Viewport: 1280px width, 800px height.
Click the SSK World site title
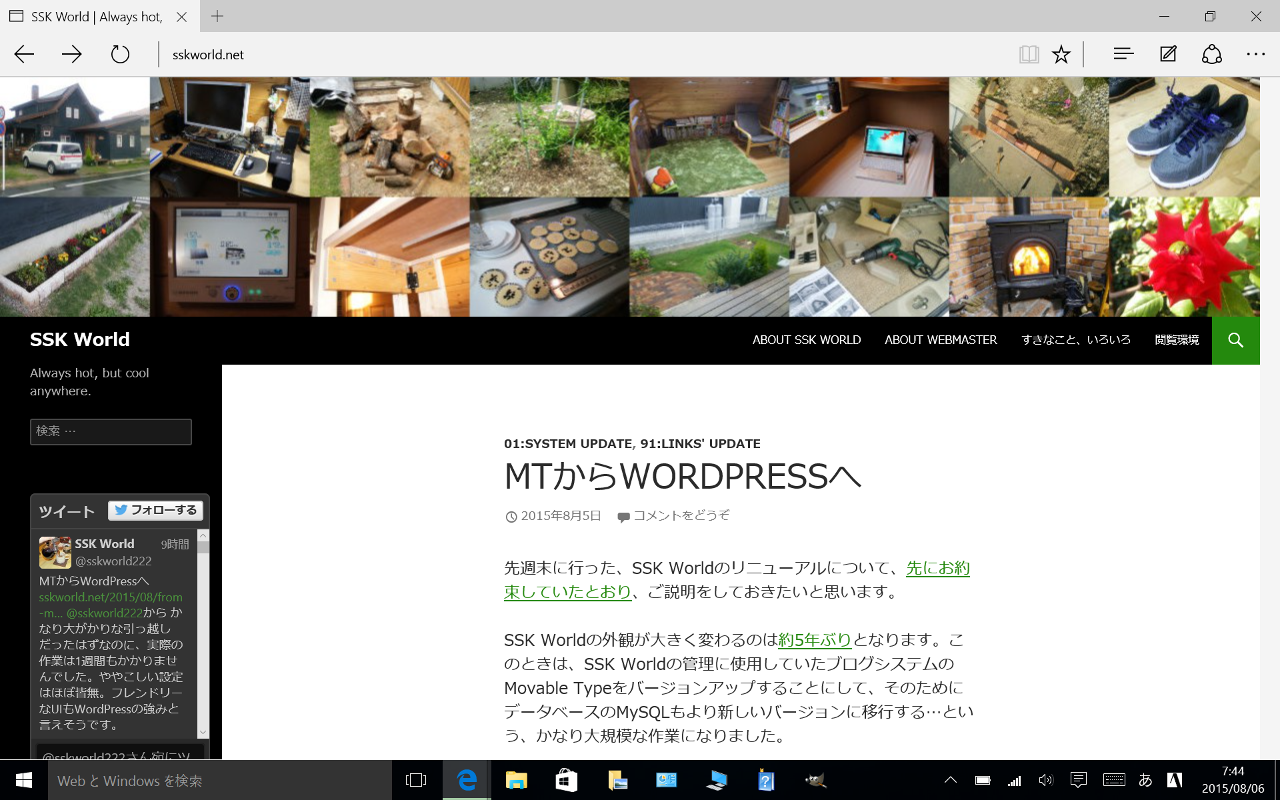80,339
